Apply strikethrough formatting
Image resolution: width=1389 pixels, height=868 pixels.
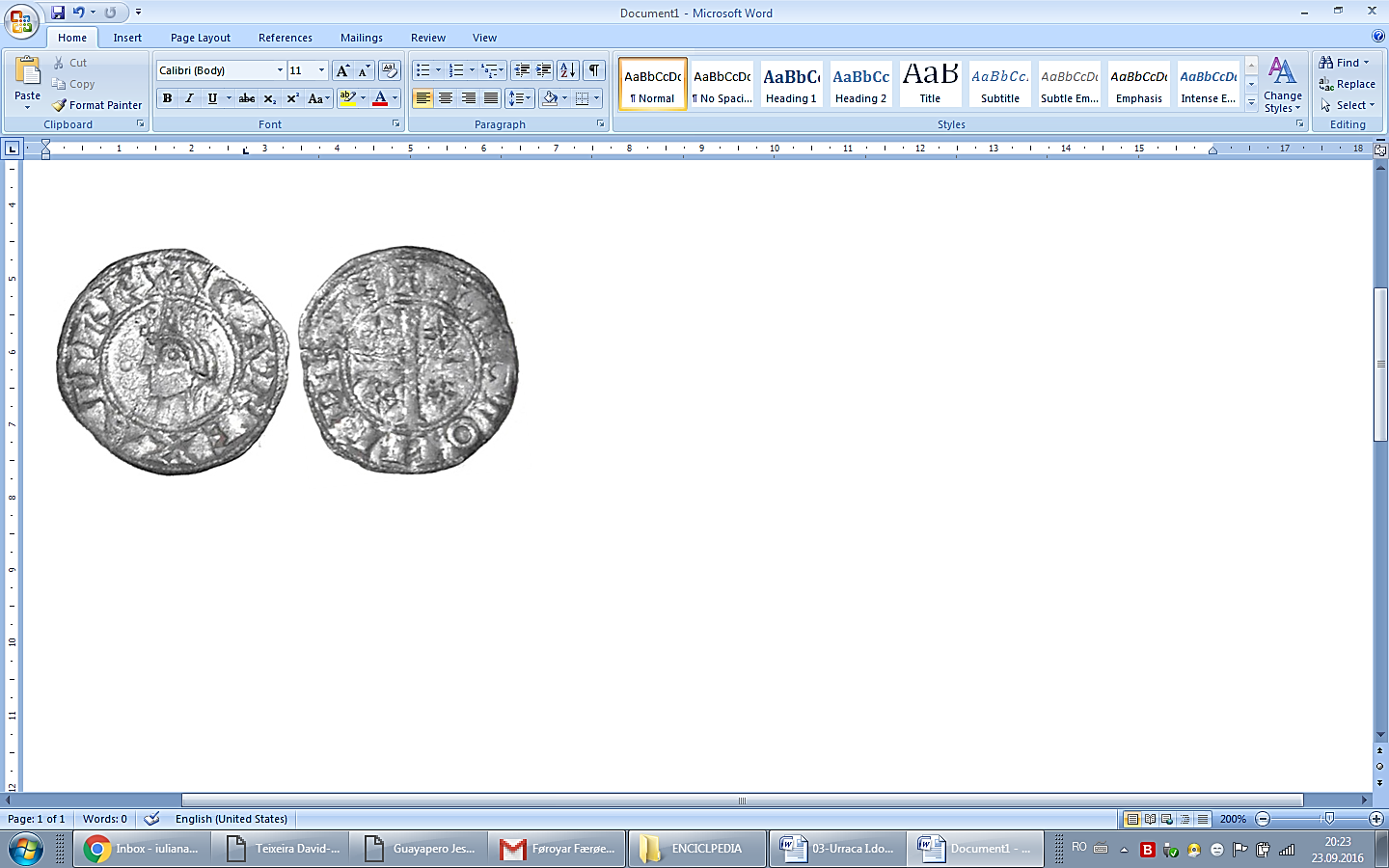point(247,98)
